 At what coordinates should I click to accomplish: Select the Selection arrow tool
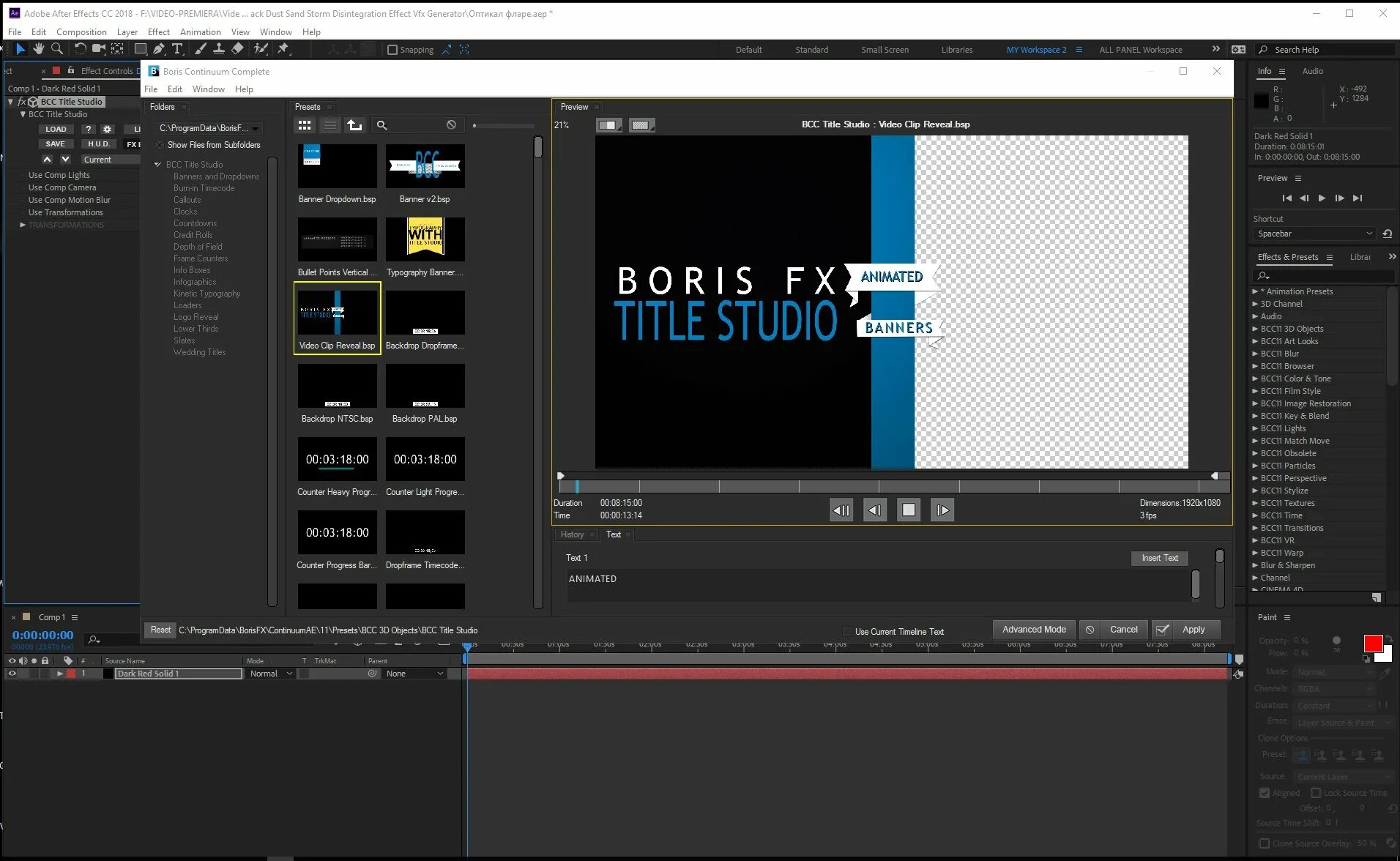click(x=20, y=49)
